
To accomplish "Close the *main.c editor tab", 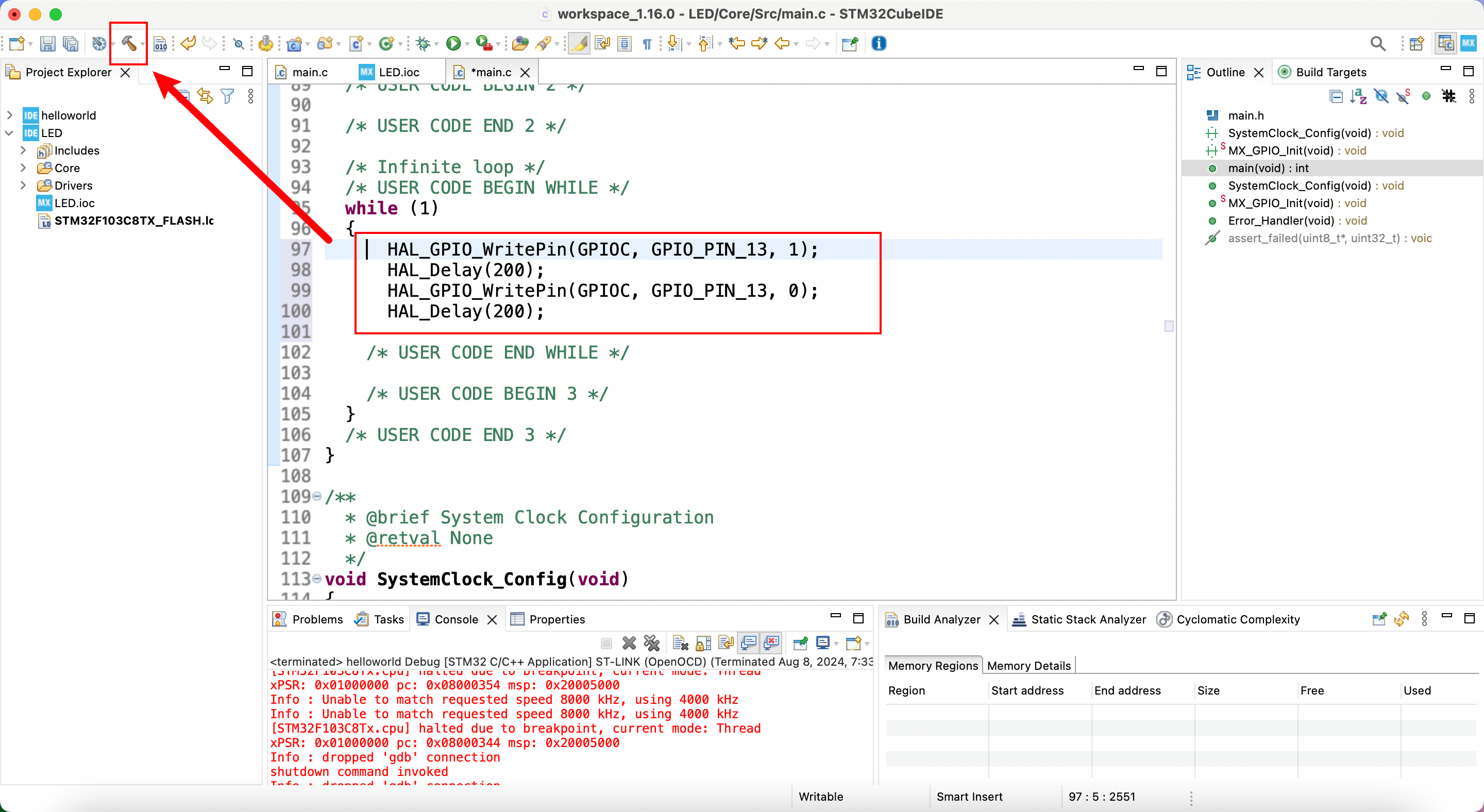I will 525,73.
